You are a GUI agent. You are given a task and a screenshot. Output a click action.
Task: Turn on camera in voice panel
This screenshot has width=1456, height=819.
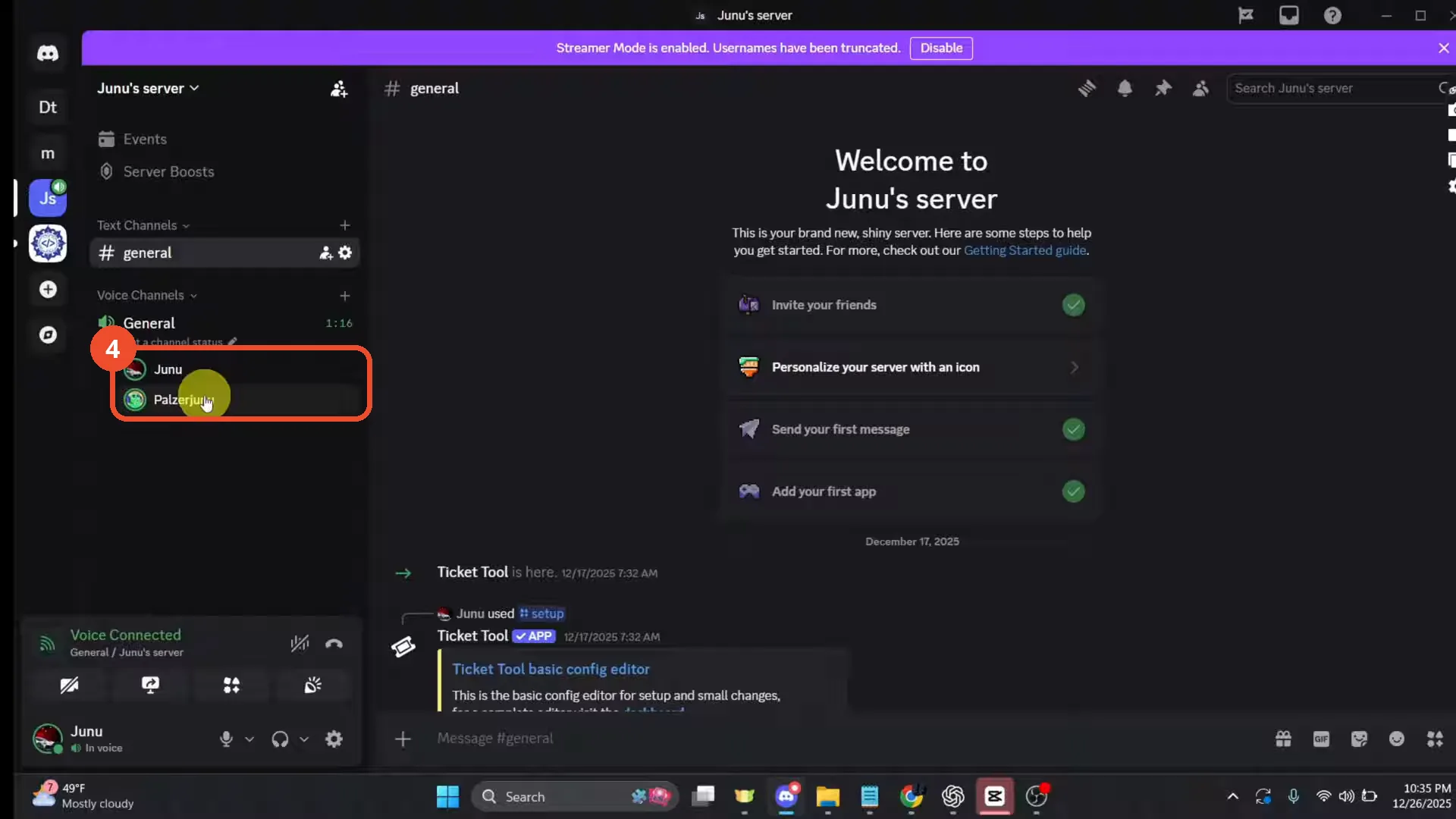click(69, 686)
